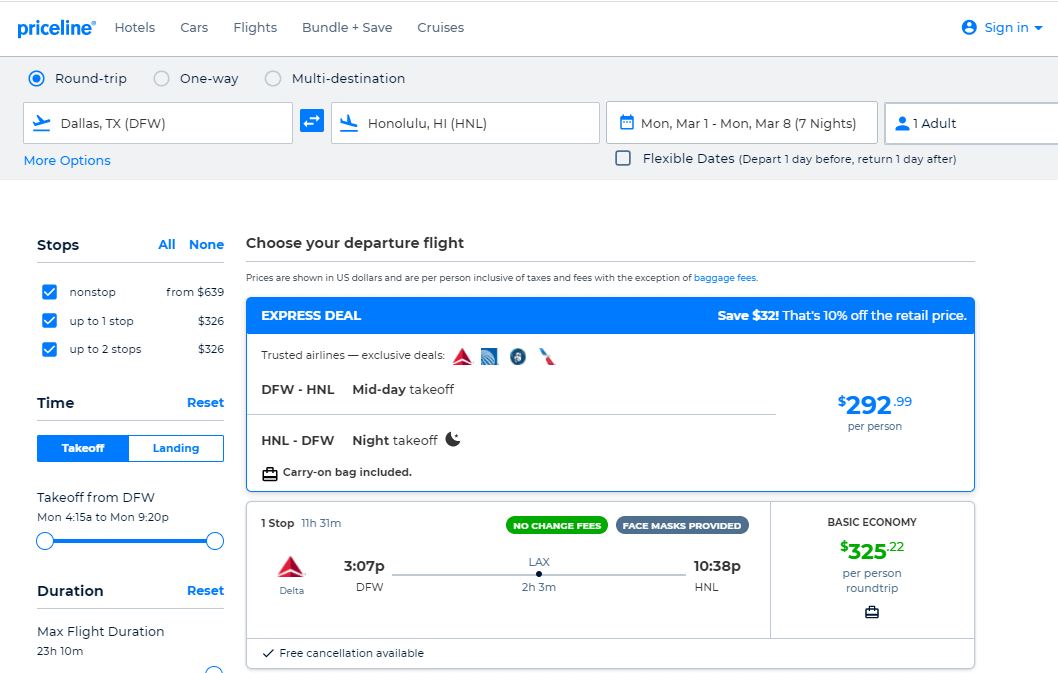Open the Cruises section
The width and height of the screenshot is (1058, 673).
coord(441,28)
